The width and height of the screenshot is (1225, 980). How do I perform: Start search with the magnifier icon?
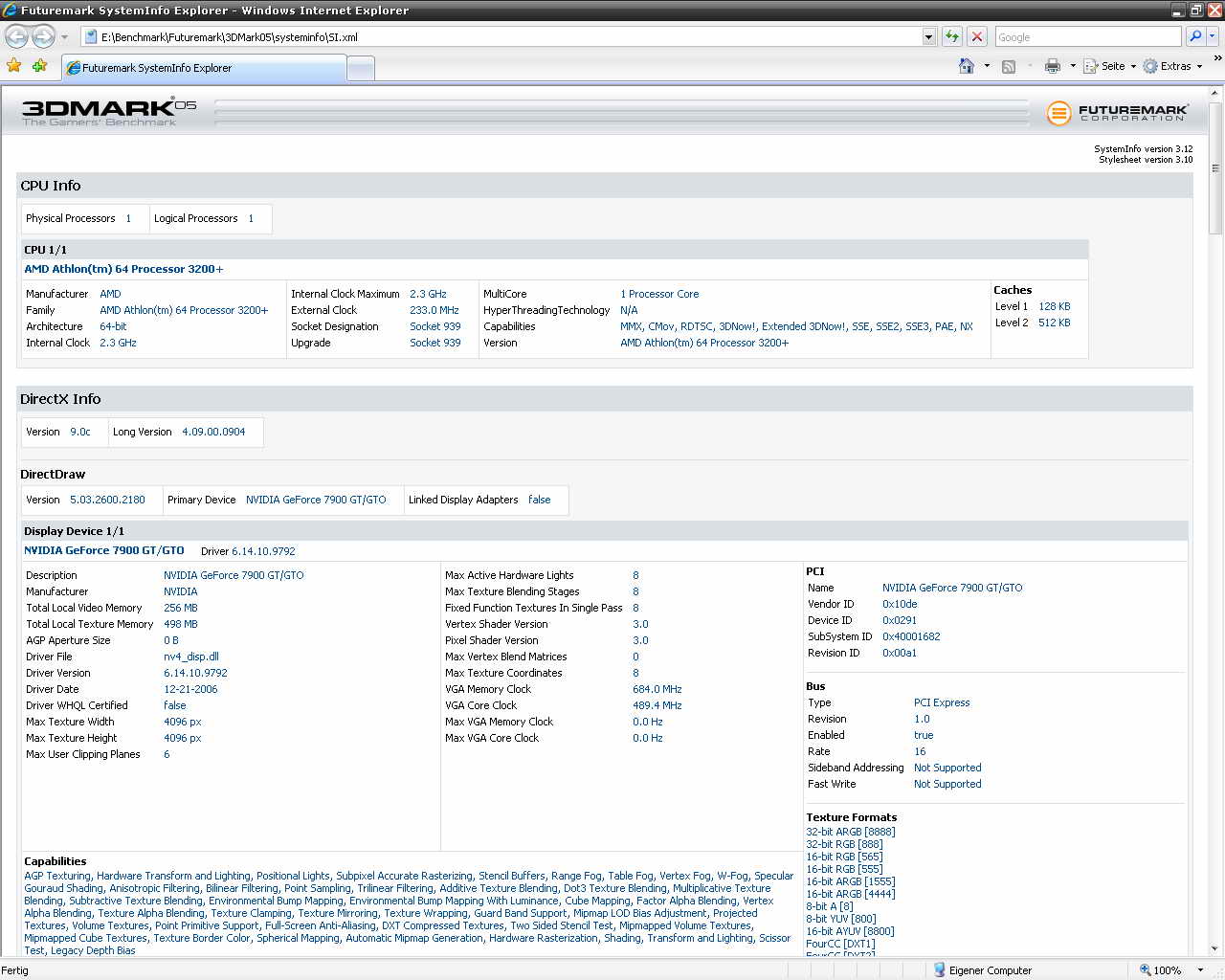pos(1195,36)
